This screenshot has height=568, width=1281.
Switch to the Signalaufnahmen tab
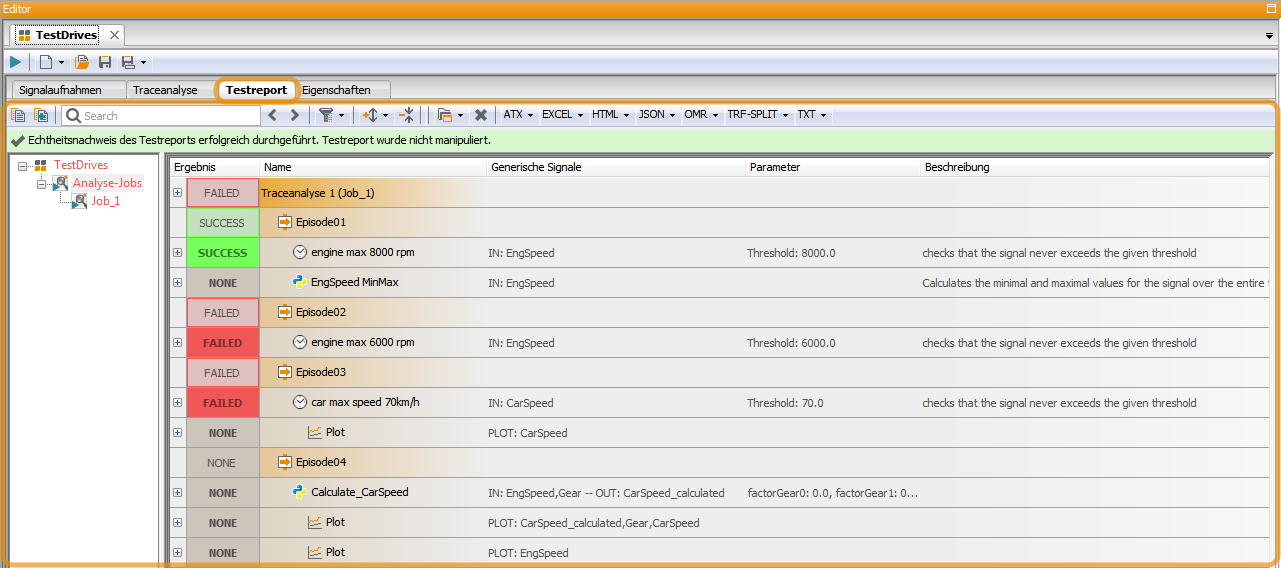pyautogui.click(x=67, y=90)
